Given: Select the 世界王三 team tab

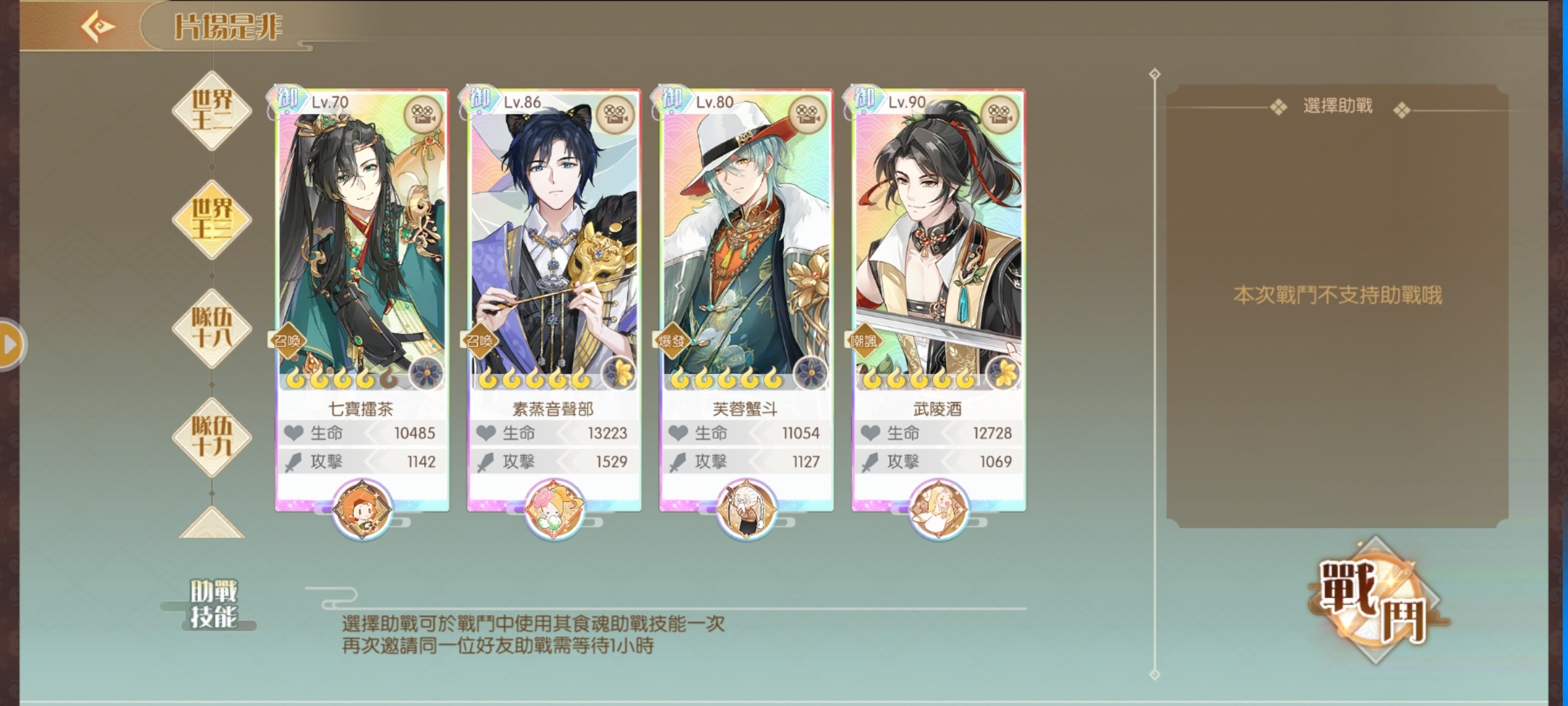Looking at the screenshot, I should pyautogui.click(x=212, y=220).
